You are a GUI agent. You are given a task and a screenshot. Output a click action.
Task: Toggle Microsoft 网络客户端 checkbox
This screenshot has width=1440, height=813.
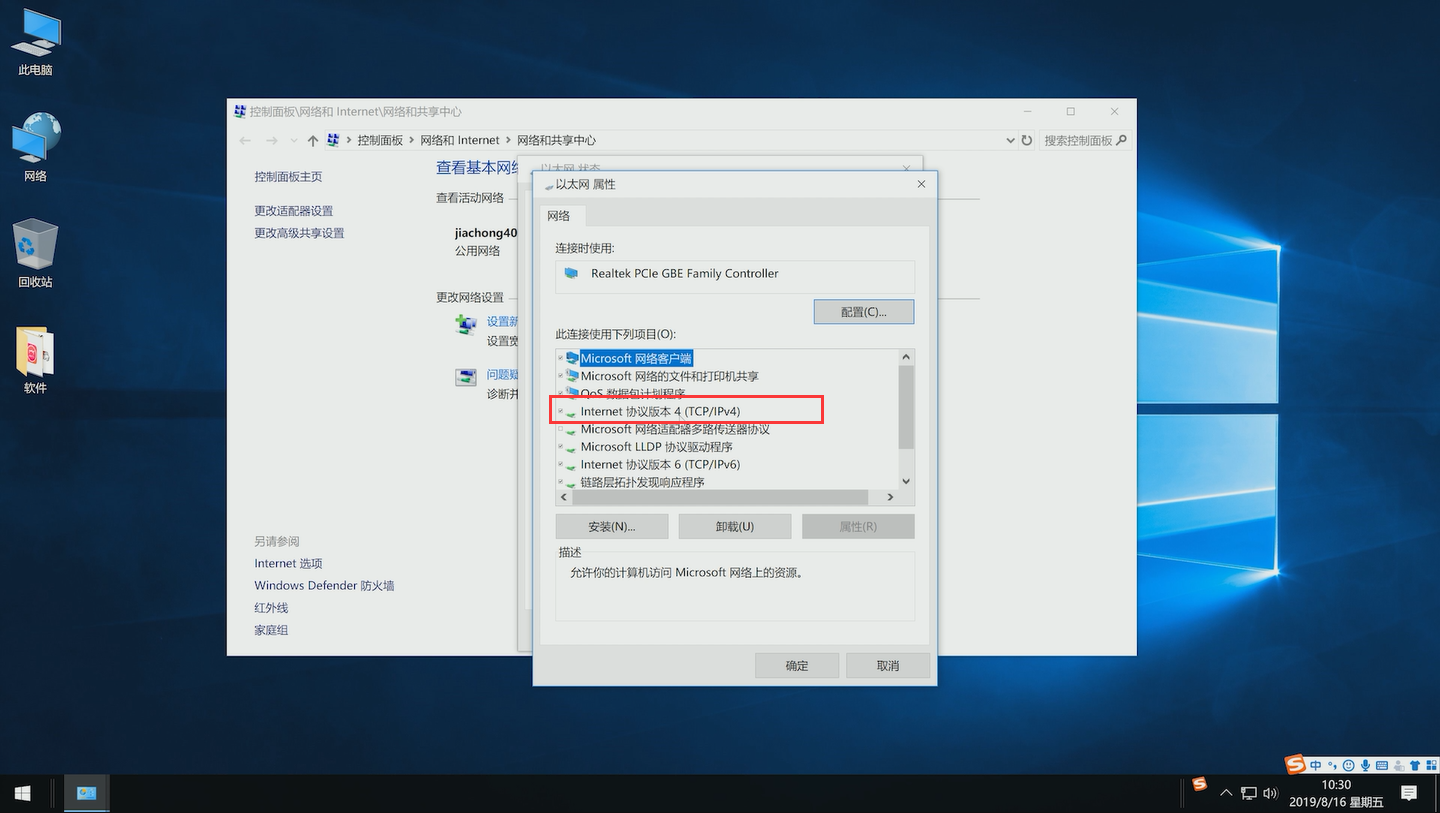(560, 358)
